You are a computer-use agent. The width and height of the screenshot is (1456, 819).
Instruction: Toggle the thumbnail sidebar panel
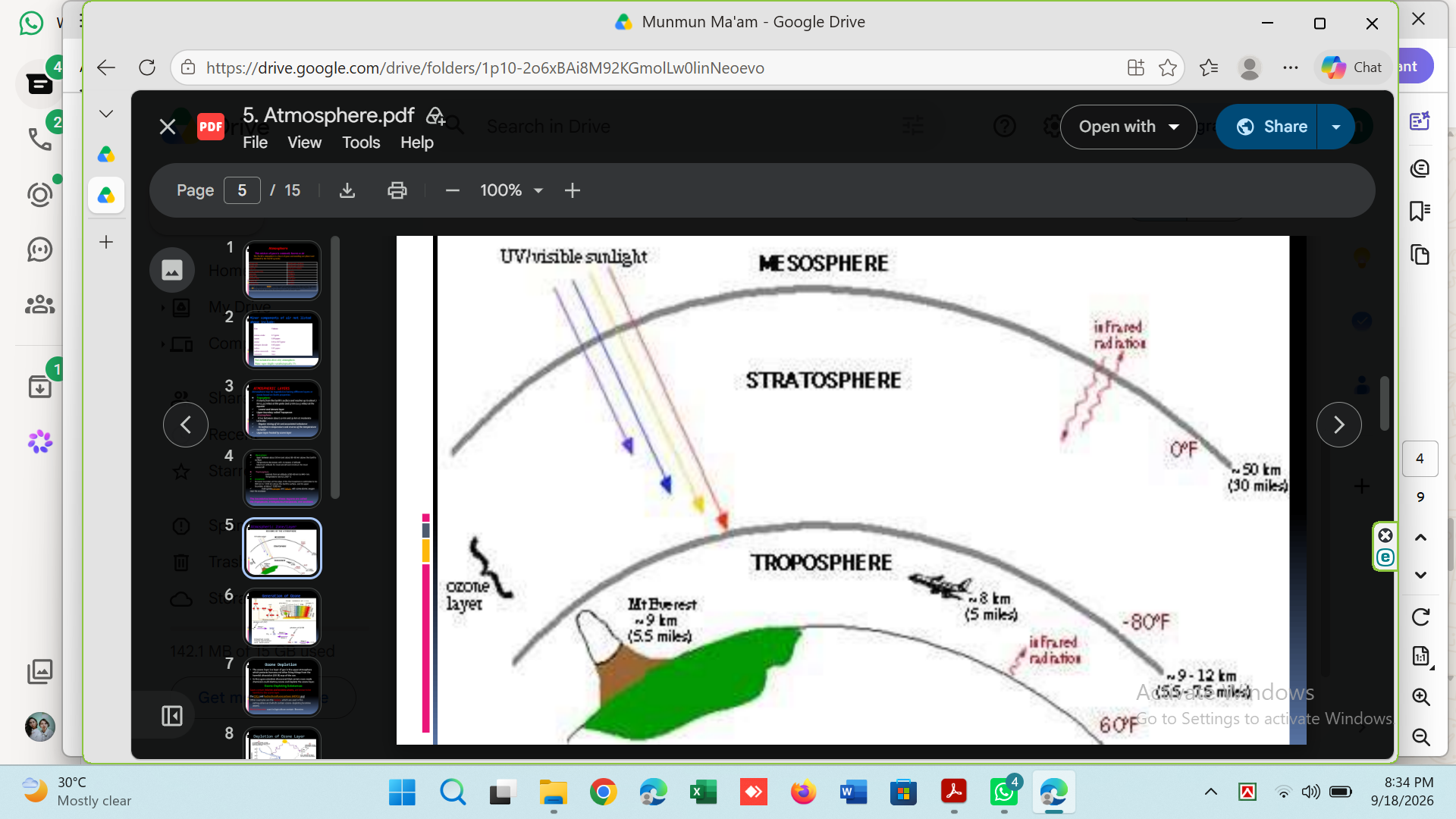tap(172, 716)
